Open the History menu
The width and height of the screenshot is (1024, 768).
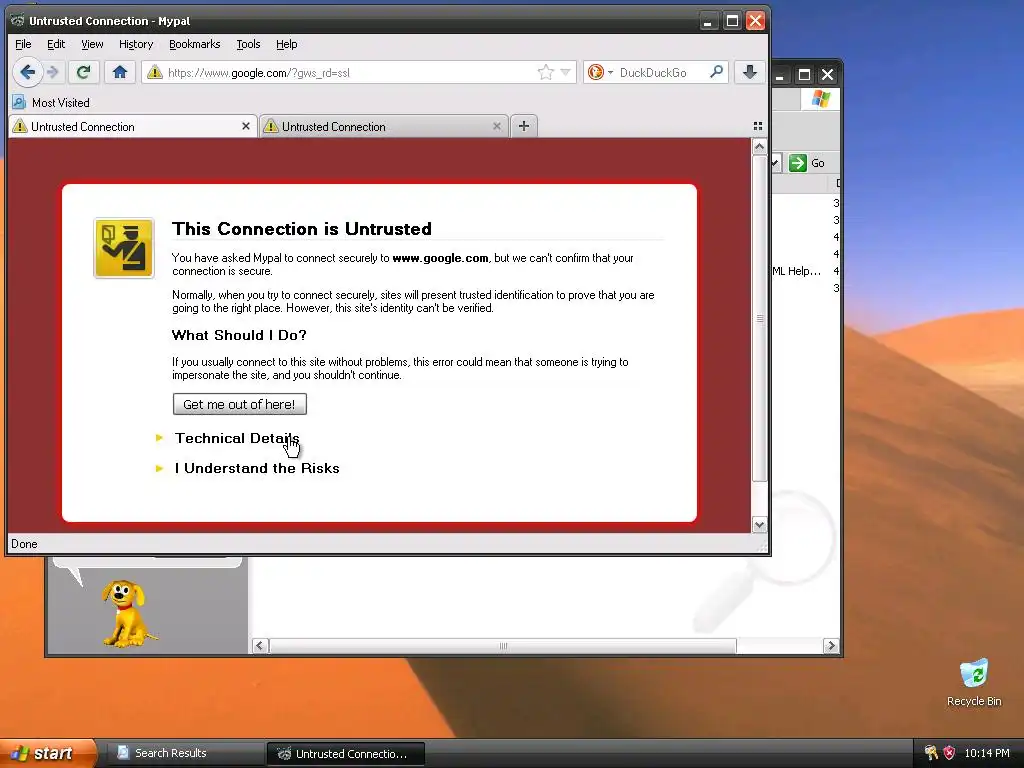tap(136, 44)
